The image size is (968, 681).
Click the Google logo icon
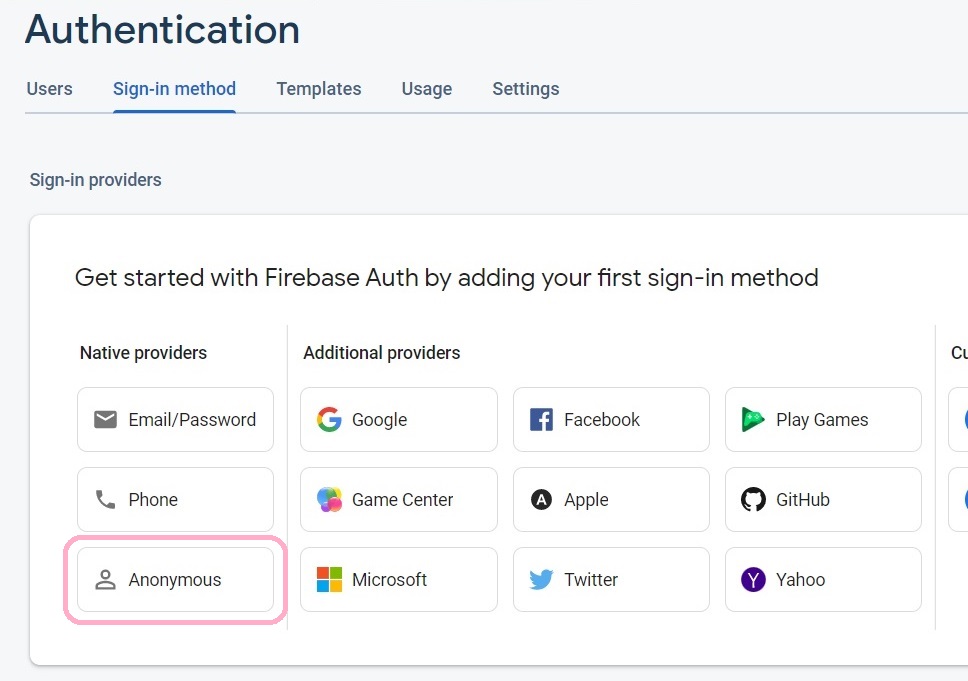coord(329,420)
